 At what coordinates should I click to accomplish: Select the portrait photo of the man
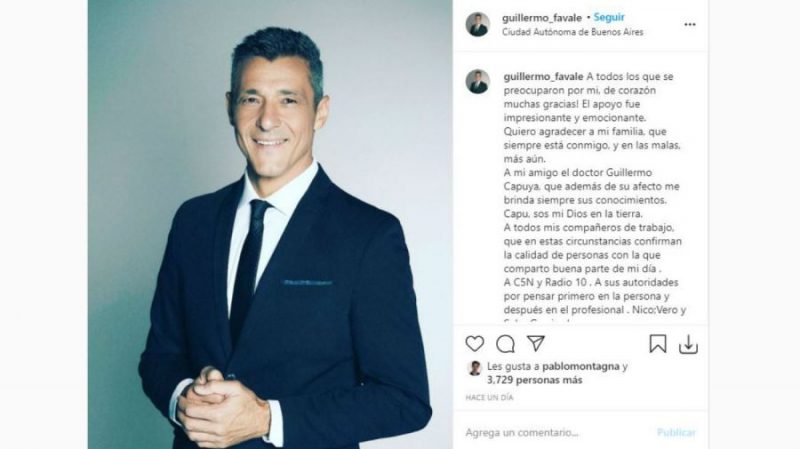tap(270, 224)
